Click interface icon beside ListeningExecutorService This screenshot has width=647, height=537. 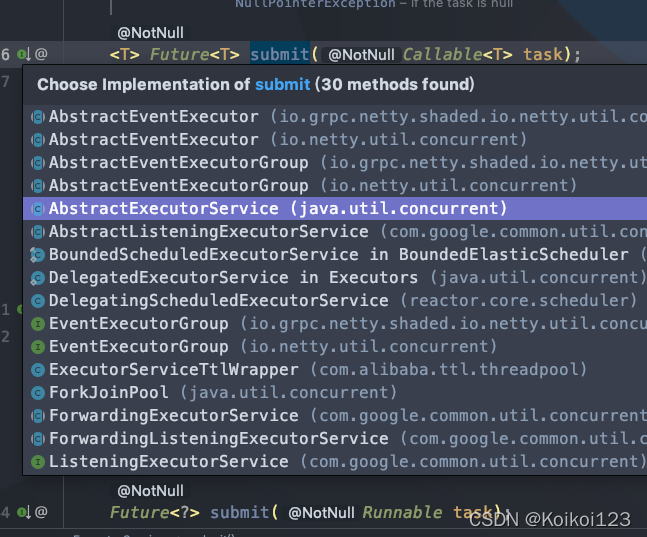click(38, 461)
